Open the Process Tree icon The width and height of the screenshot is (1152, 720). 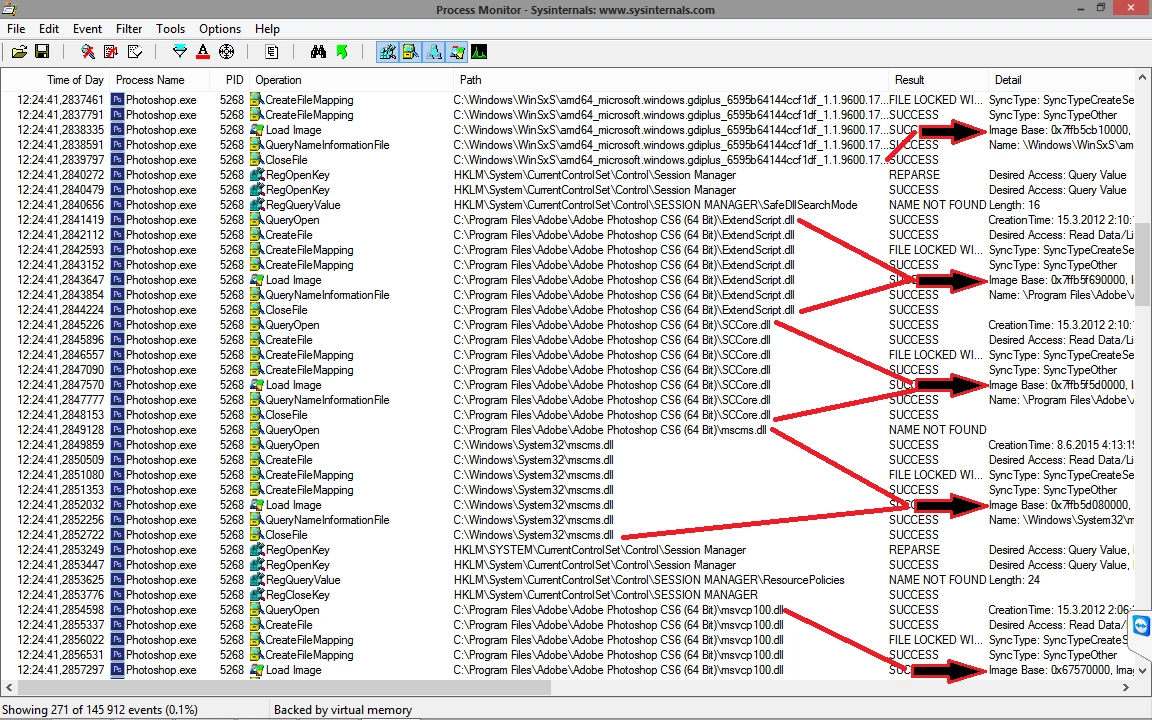pyautogui.click(x=271, y=51)
